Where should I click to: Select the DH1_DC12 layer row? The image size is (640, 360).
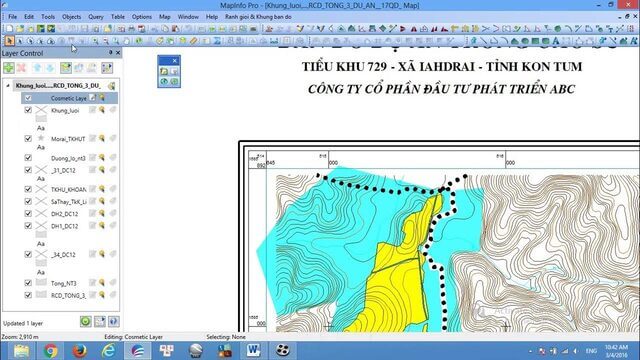click(x=70, y=226)
